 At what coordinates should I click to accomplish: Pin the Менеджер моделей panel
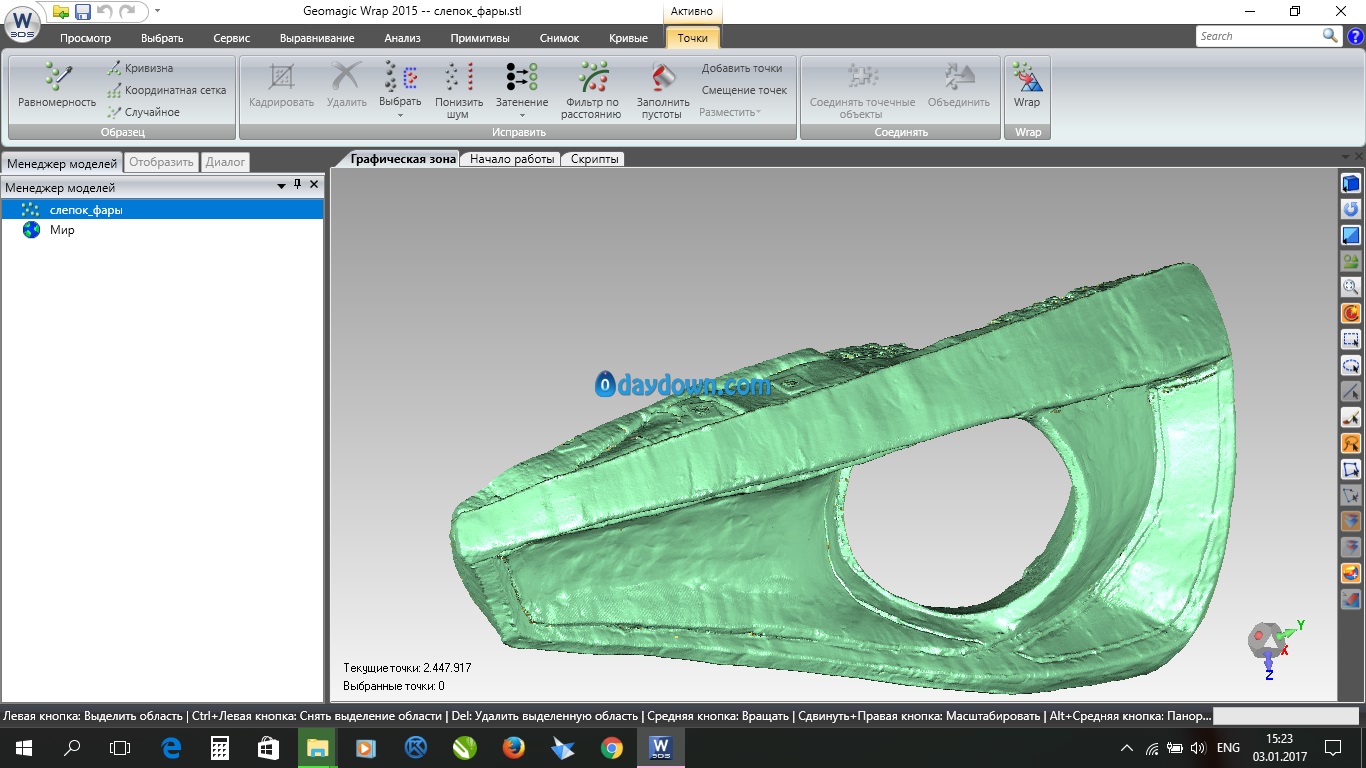pos(297,185)
